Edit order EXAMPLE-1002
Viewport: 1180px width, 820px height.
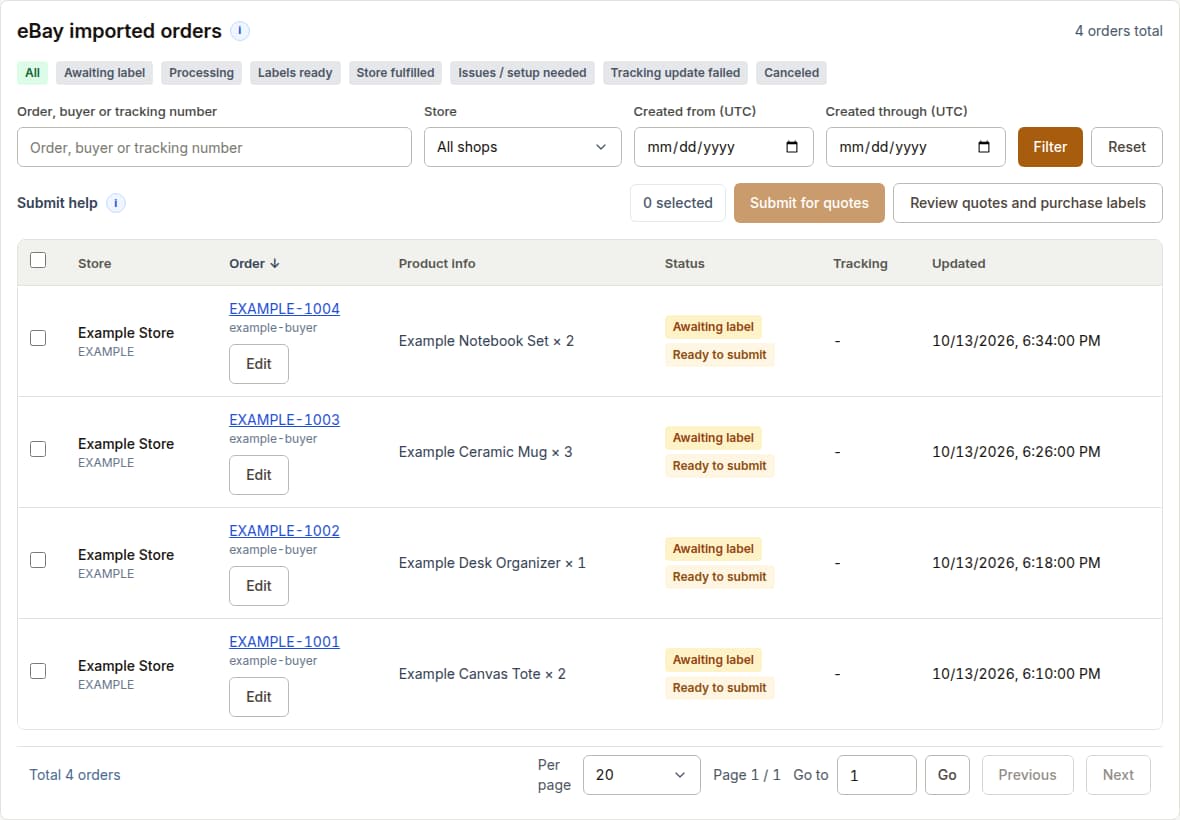coord(259,586)
